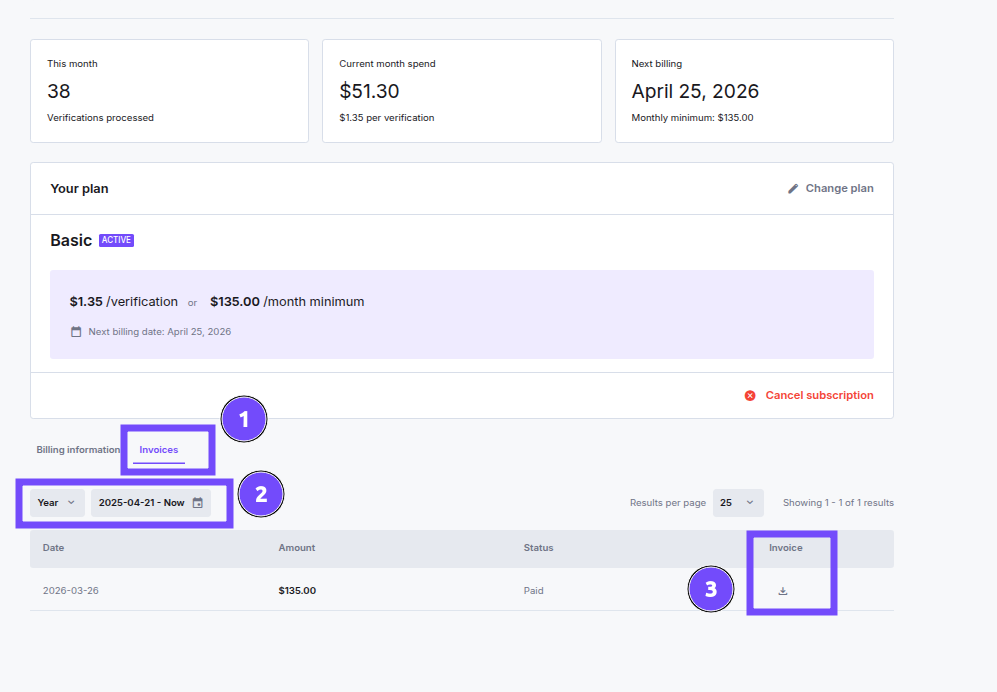
Task: Click the Status column header
Action: point(538,548)
